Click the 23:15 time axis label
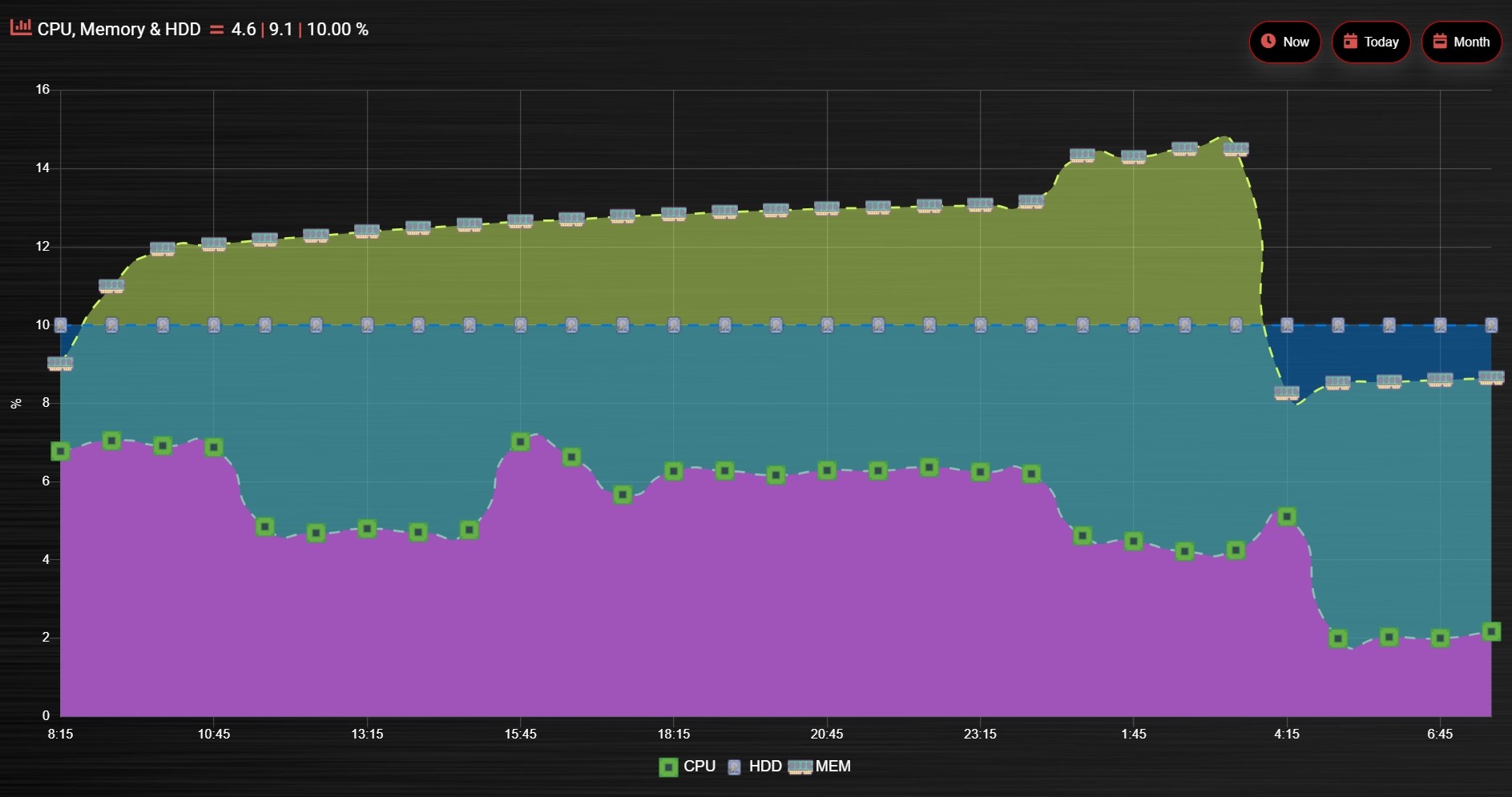The height and width of the screenshot is (797, 1512). pos(980,734)
